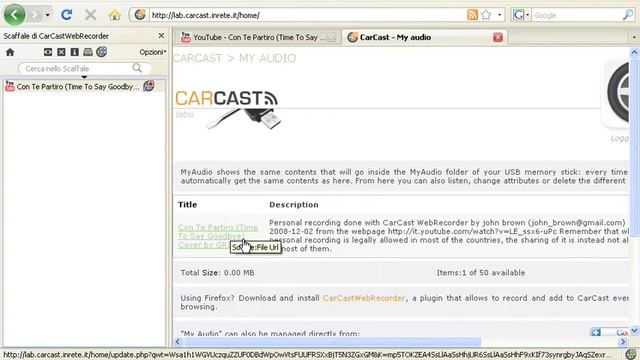The image size is (640, 360).
Task: Click the Total Size: 0.00 MB text
Action: point(217,272)
